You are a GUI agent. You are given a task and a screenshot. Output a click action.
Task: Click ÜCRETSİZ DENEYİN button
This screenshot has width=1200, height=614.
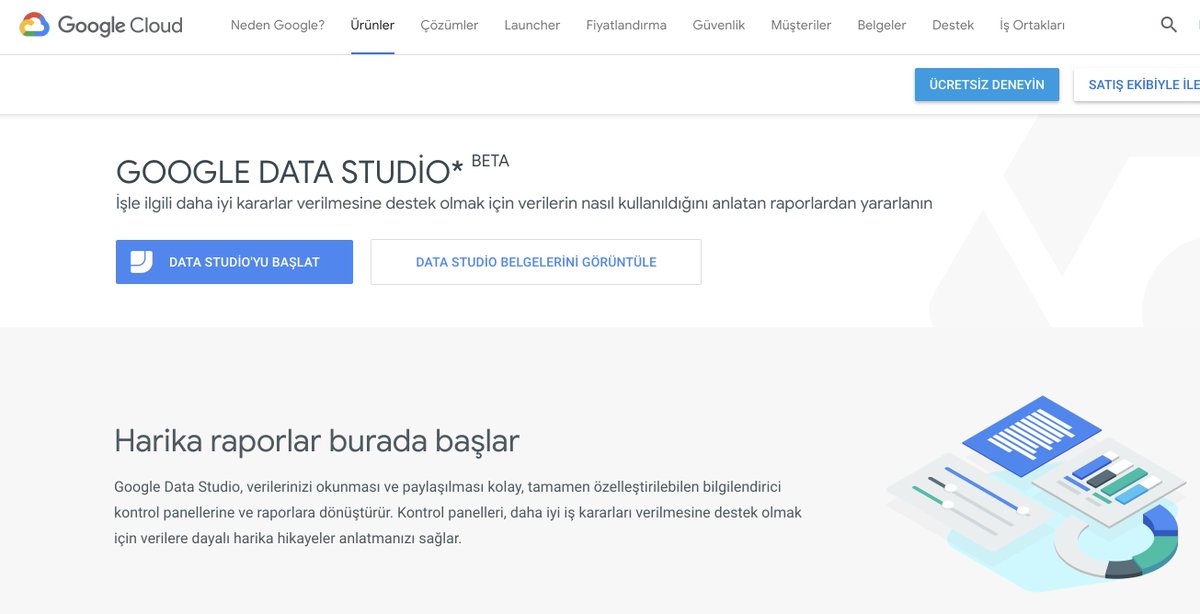click(x=987, y=85)
